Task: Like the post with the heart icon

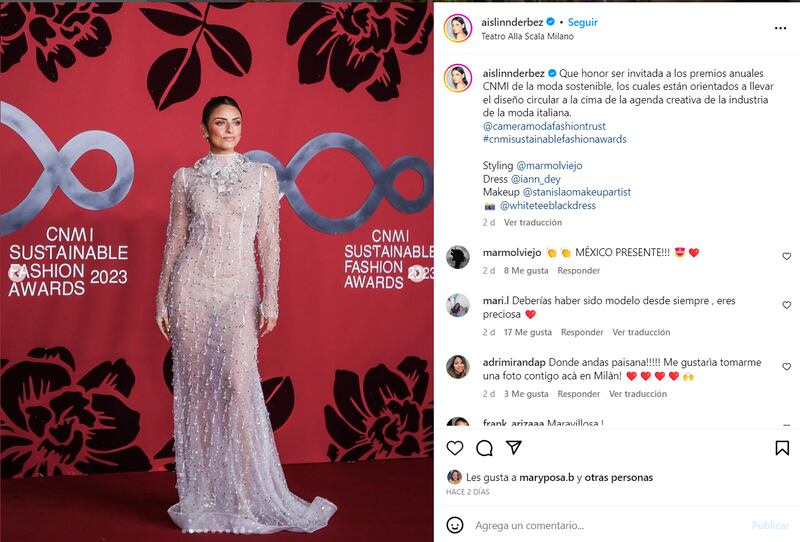Action: pyautogui.click(x=455, y=448)
